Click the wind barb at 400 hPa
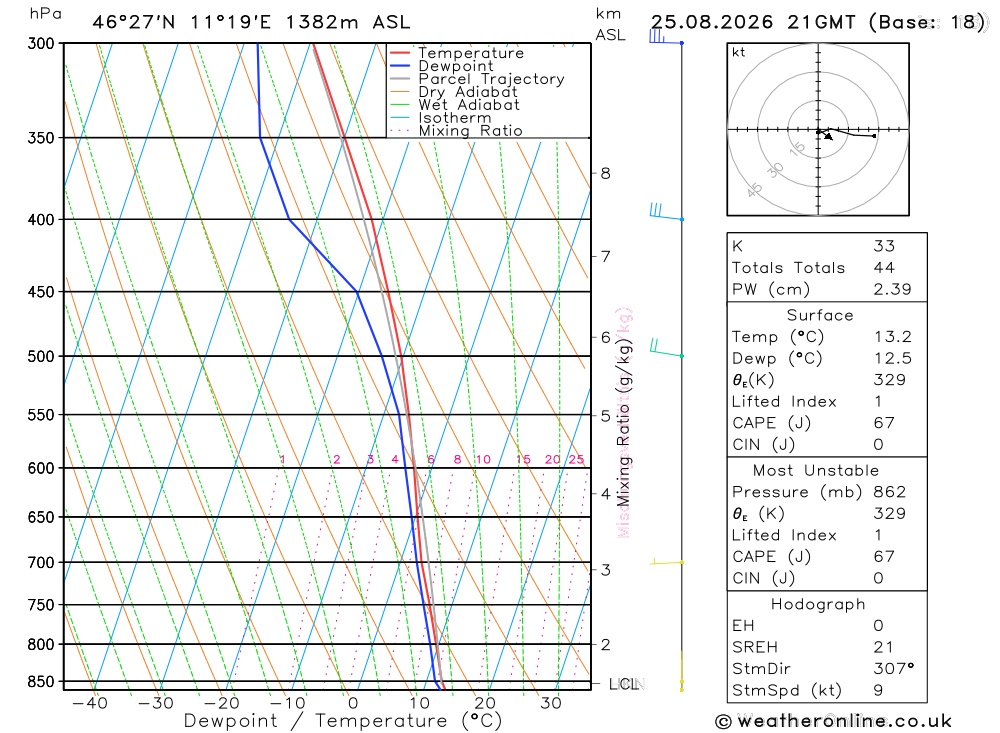The image size is (1000, 733). click(666, 212)
